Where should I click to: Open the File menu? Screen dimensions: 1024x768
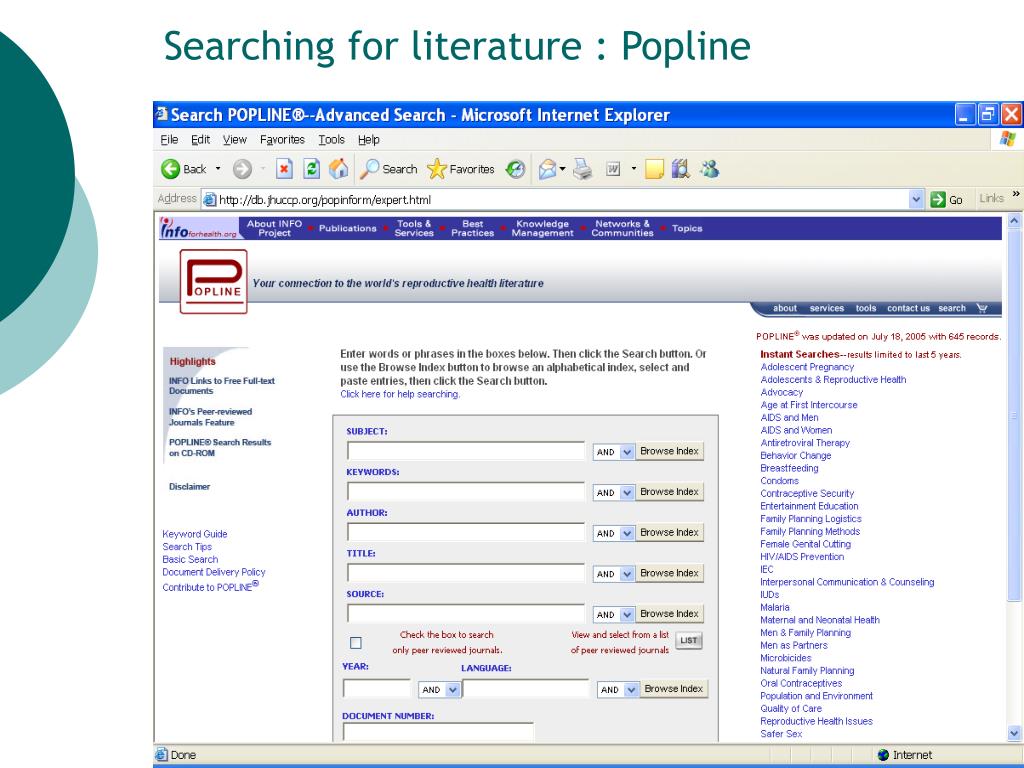click(x=169, y=140)
